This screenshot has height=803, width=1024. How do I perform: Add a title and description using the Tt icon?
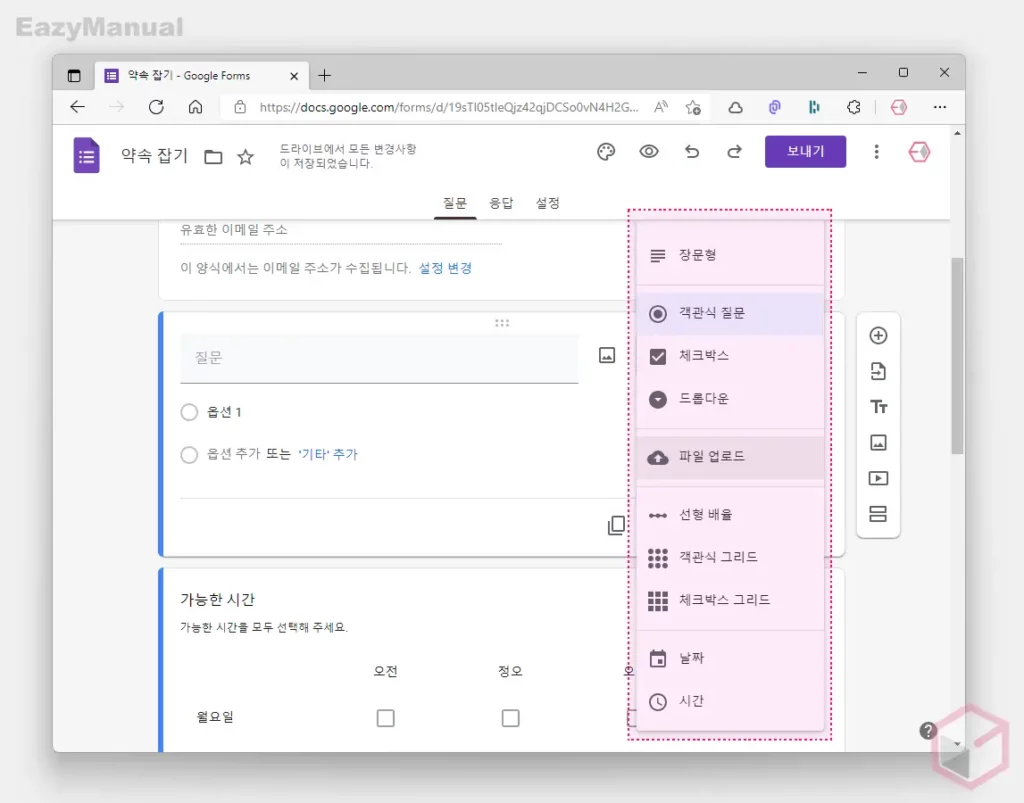coord(878,407)
